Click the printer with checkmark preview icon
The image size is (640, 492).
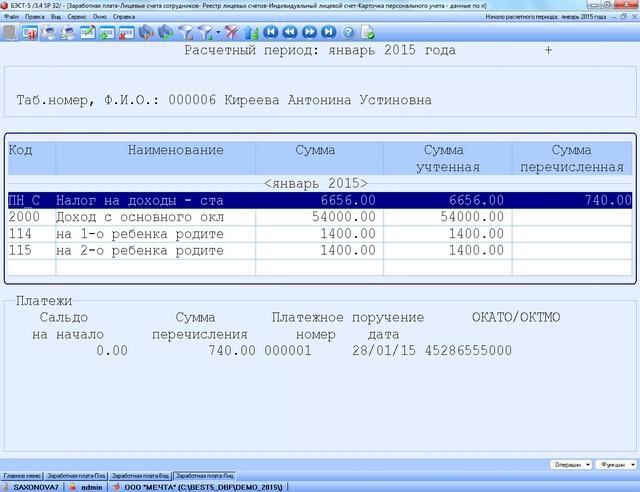(68, 32)
